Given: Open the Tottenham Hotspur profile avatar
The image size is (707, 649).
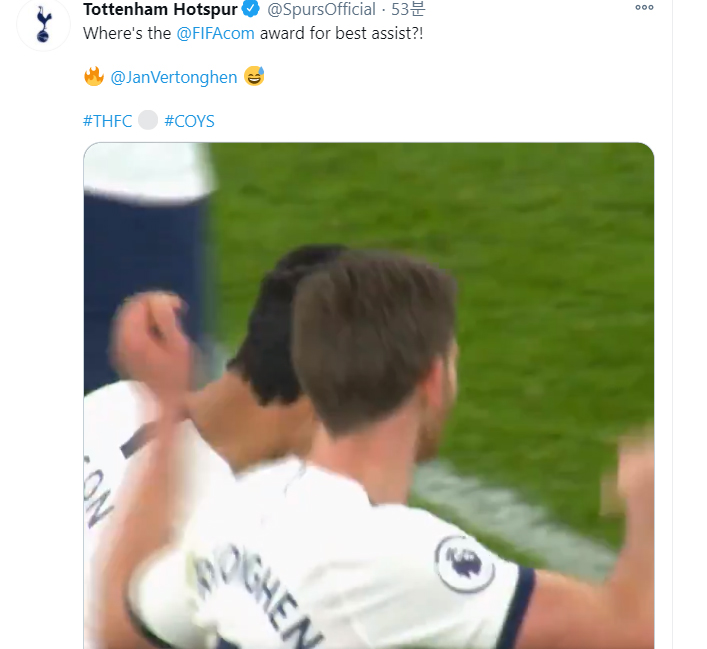Looking at the screenshot, I should (x=41, y=27).
